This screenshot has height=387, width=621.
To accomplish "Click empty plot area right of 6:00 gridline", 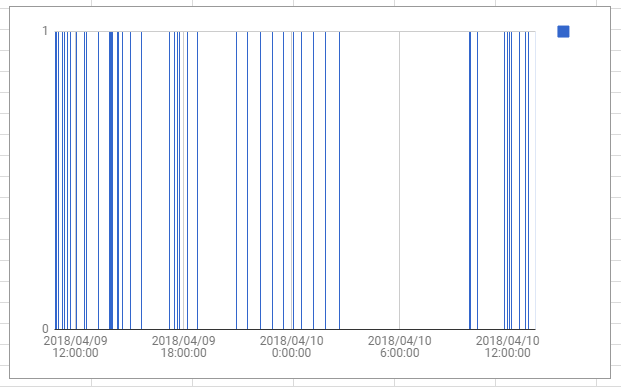I will coord(434,180).
